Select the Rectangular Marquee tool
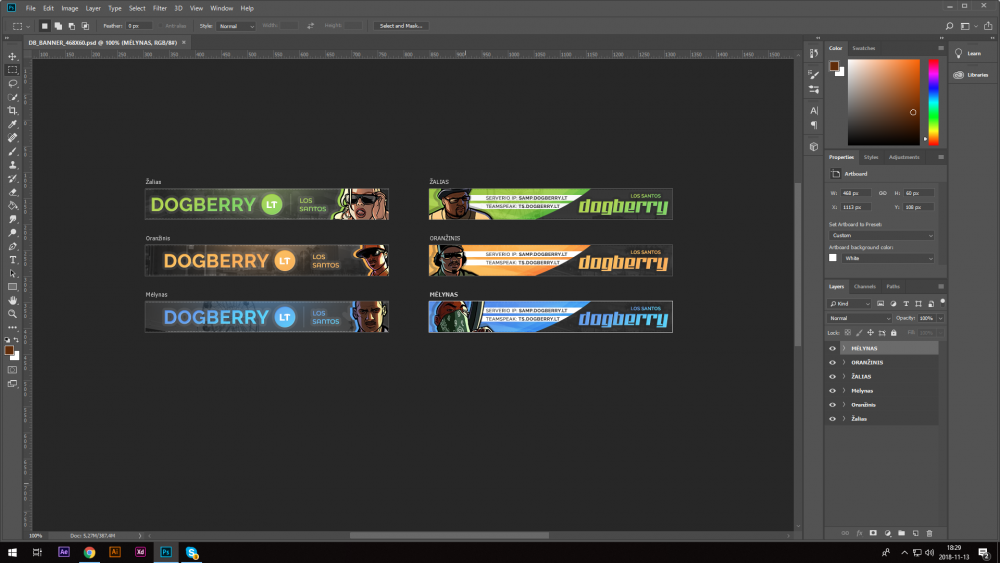Viewport: 1000px width, 563px height. [12, 69]
